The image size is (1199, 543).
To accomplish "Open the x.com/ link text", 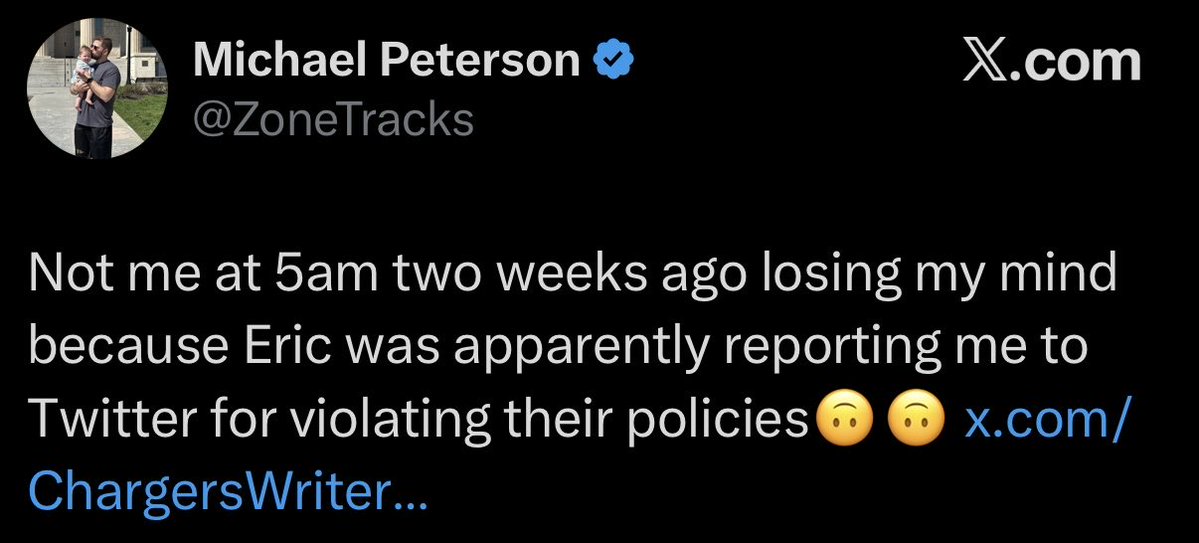I will click(x=1045, y=421).
